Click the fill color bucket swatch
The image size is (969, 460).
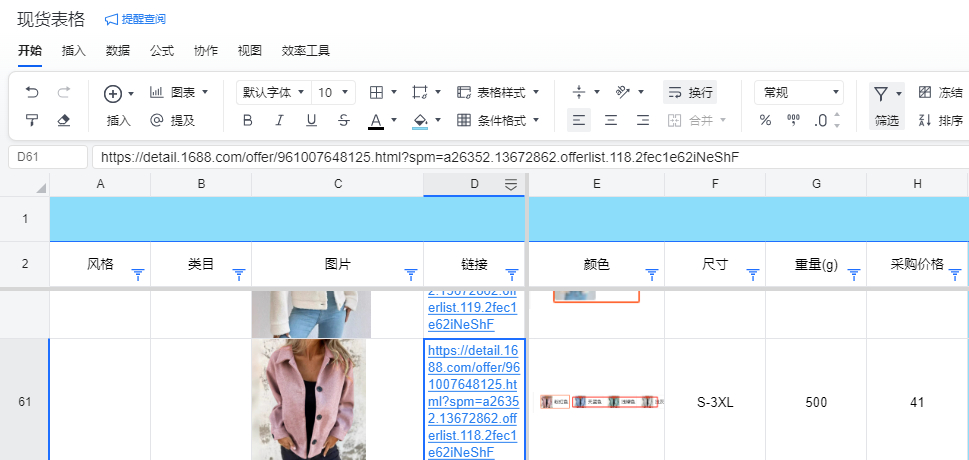(420, 120)
